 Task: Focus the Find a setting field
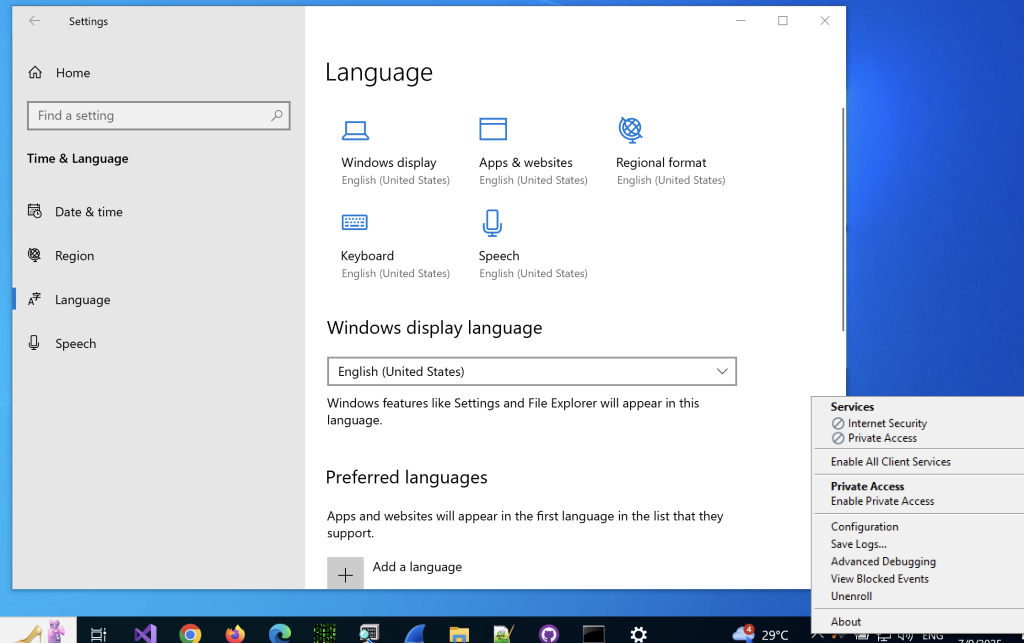click(x=159, y=116)
